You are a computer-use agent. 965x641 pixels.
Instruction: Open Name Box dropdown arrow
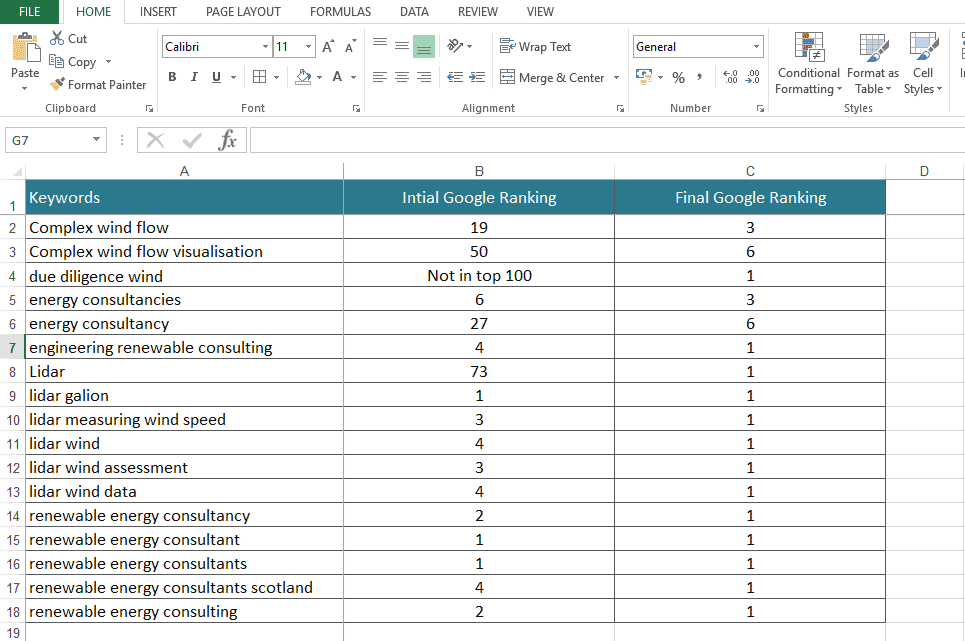click(97, 140)
